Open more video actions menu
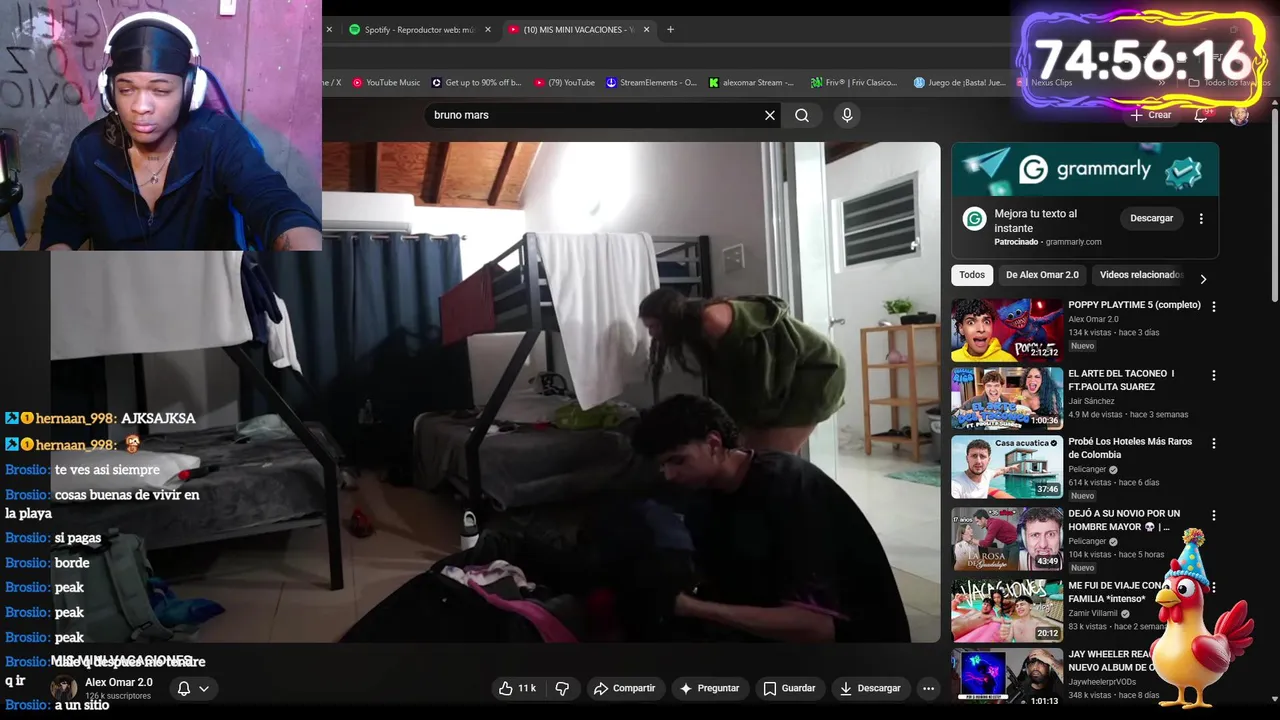The height and width of the screenshot is (720, 1280). (x=928, y=688)
